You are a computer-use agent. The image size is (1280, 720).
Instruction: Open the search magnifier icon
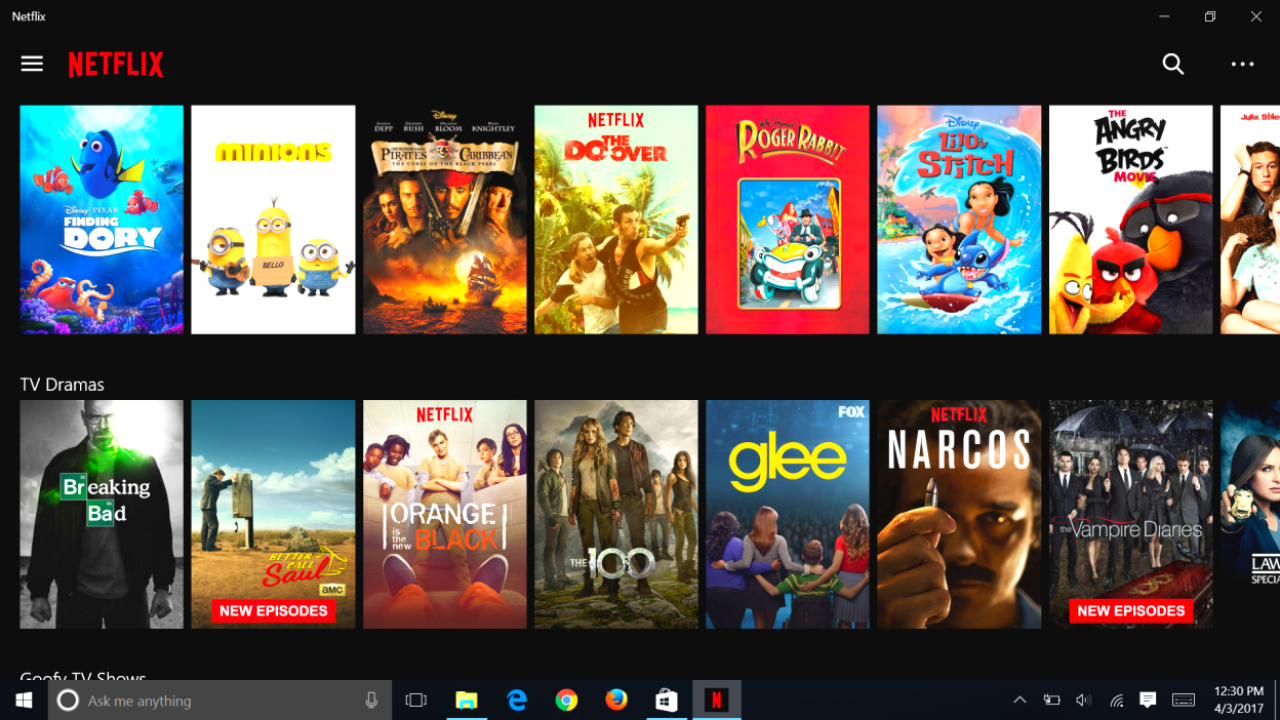(1173, 64)
